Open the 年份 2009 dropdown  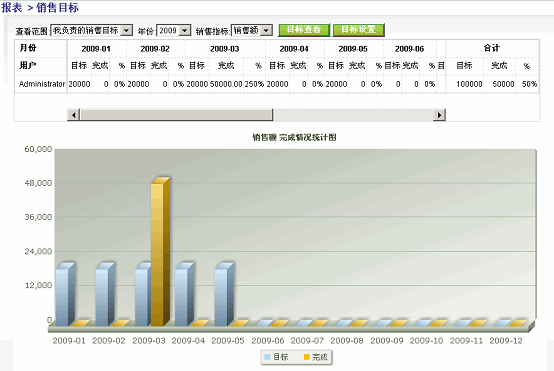click(185, 31)
